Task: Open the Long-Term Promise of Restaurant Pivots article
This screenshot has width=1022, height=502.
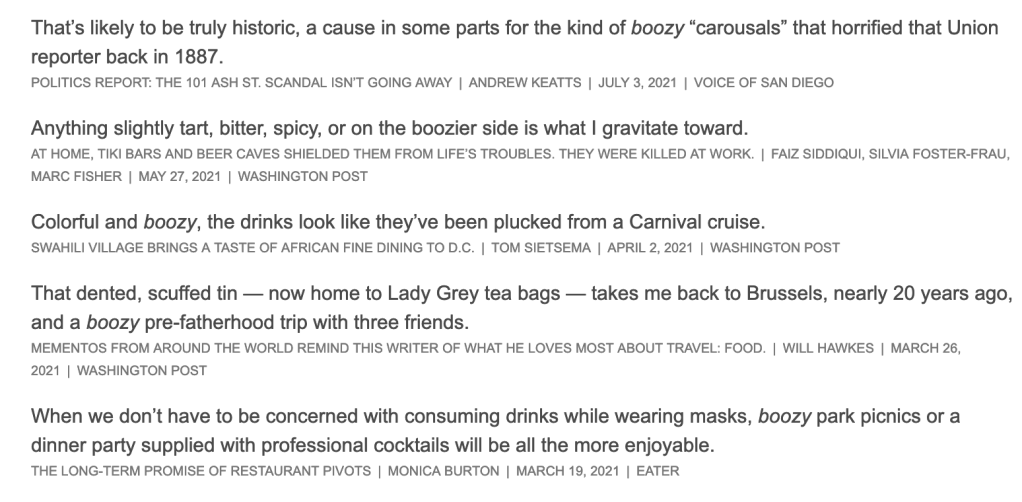Action: tap(199, 469)
